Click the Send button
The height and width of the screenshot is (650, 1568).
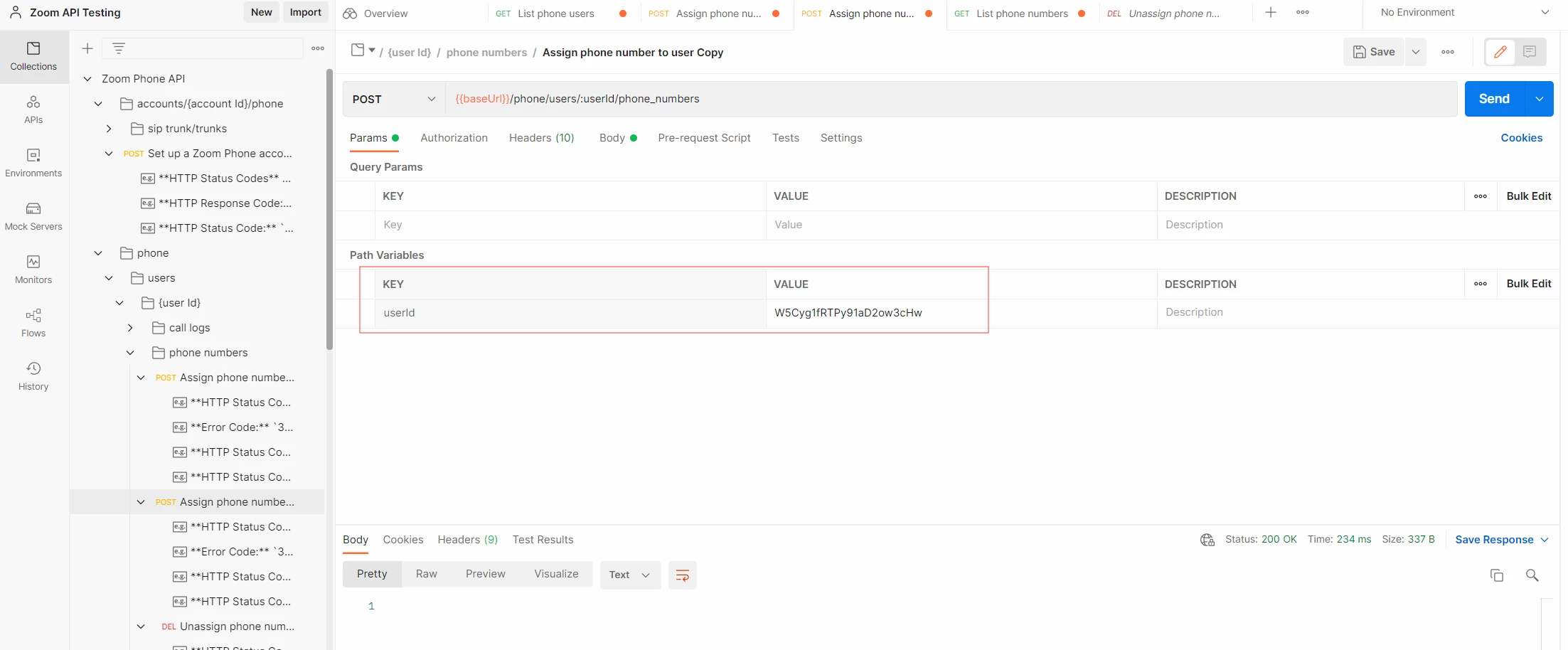pyautogui.click(x=1495, y=99)
